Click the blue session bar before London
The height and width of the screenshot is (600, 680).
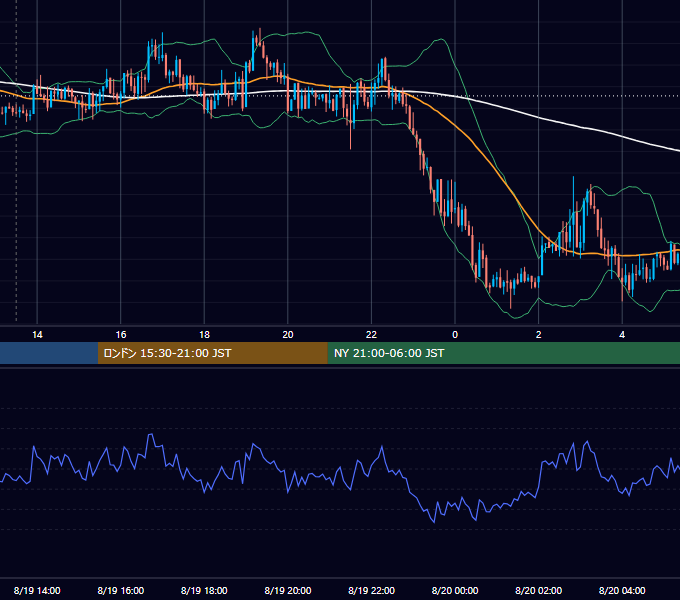click(x=49, y=353)
